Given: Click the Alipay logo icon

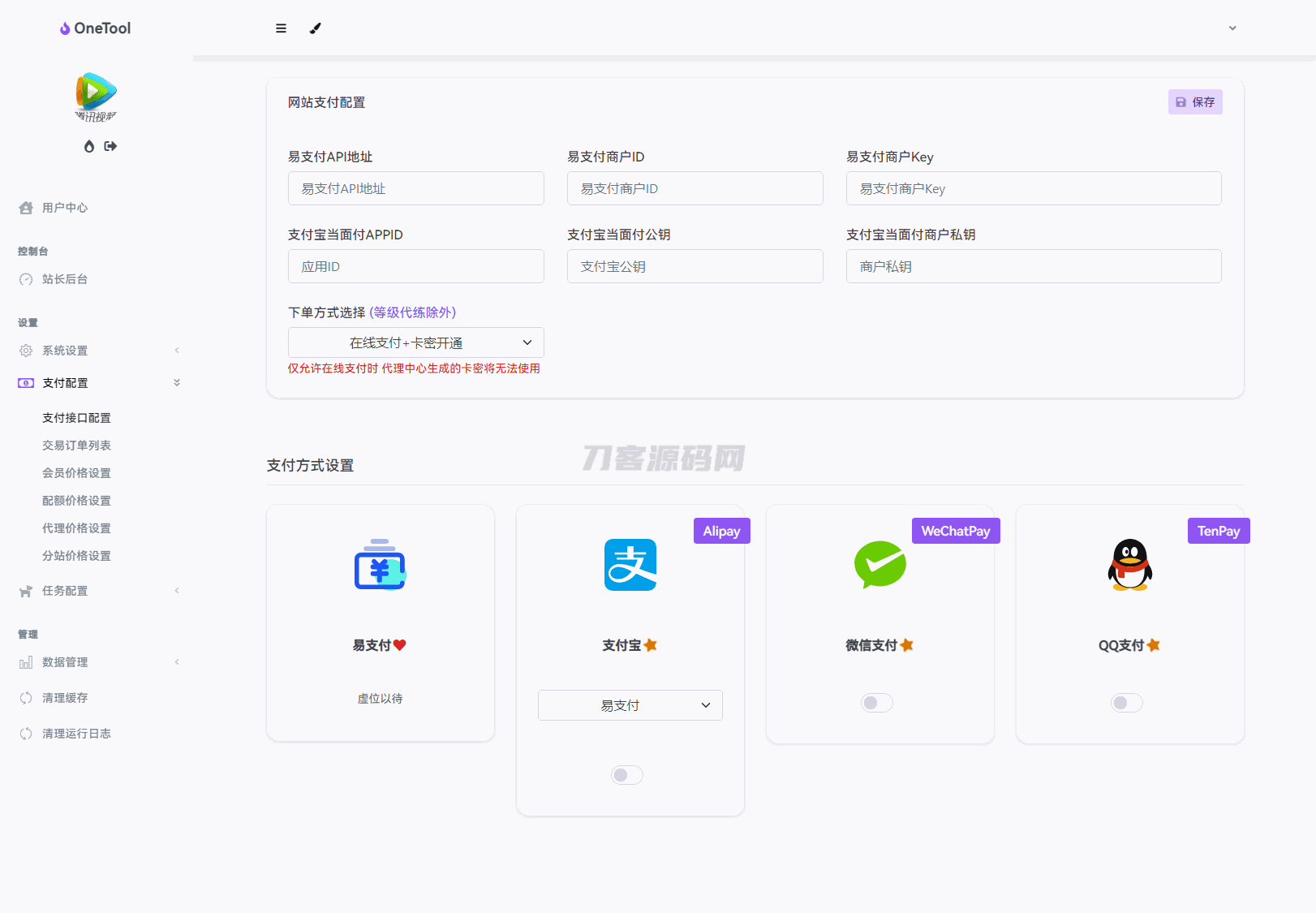Looking at the screenshot, I should (x=630, y=565).
